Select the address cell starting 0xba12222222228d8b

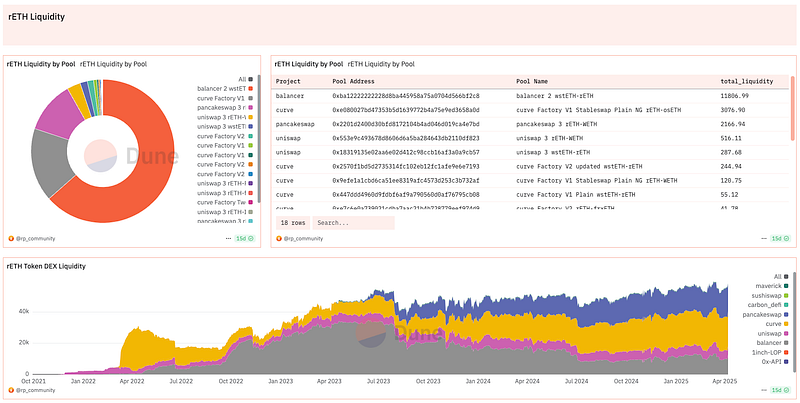coord(406,95)
